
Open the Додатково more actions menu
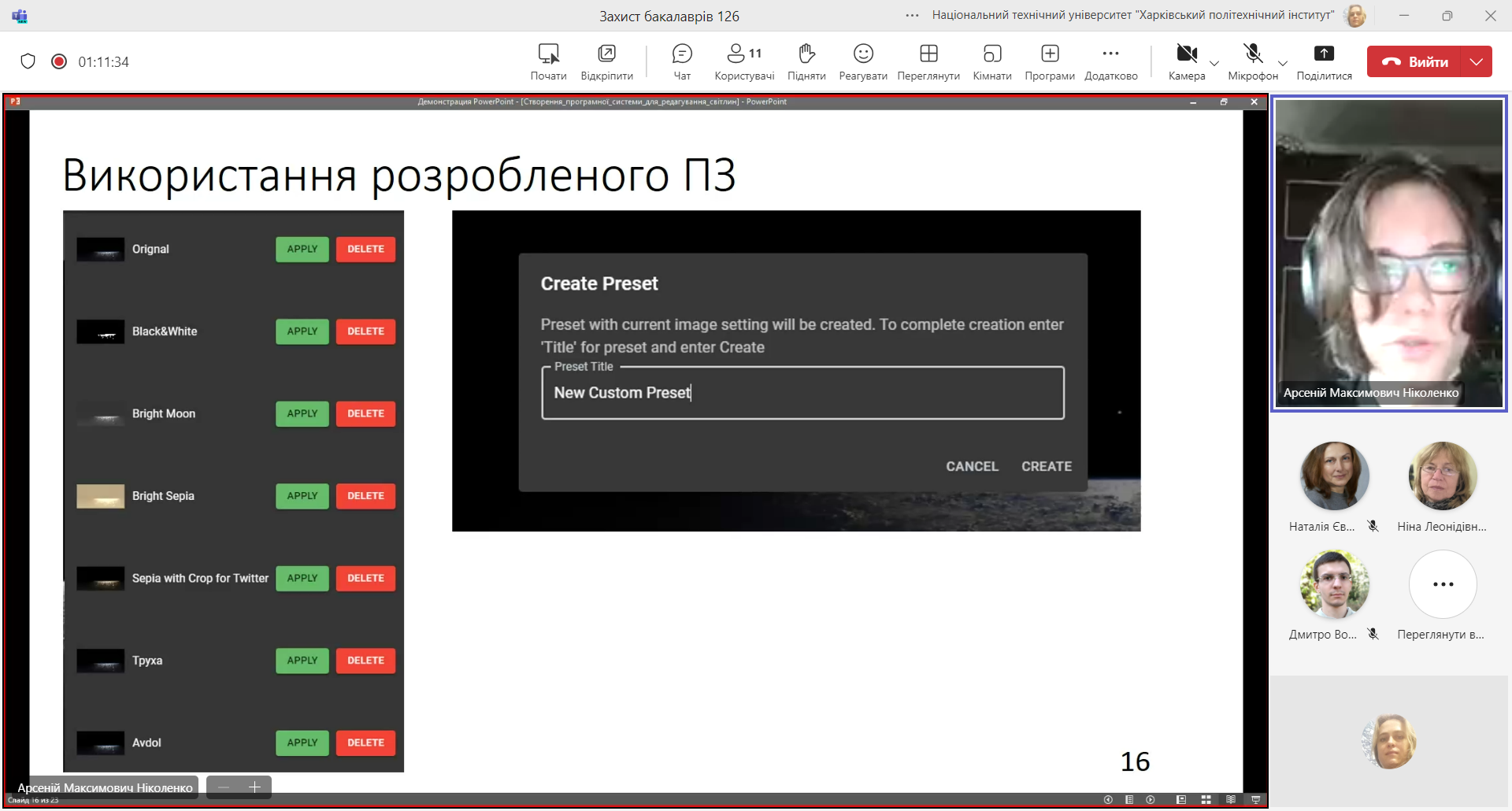tap(1110, 61)
